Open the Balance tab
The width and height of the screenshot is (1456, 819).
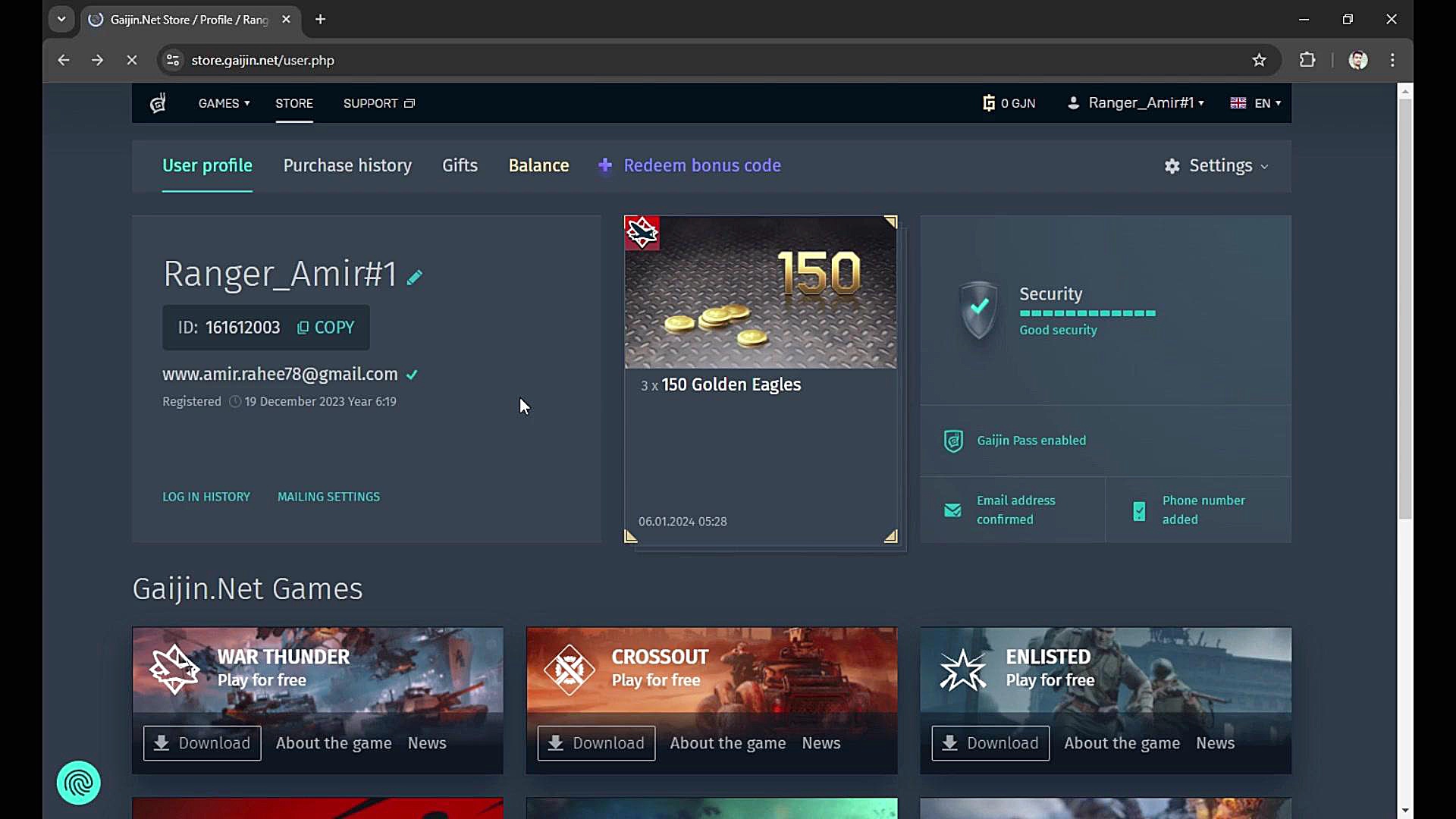(x=538, y=165)
